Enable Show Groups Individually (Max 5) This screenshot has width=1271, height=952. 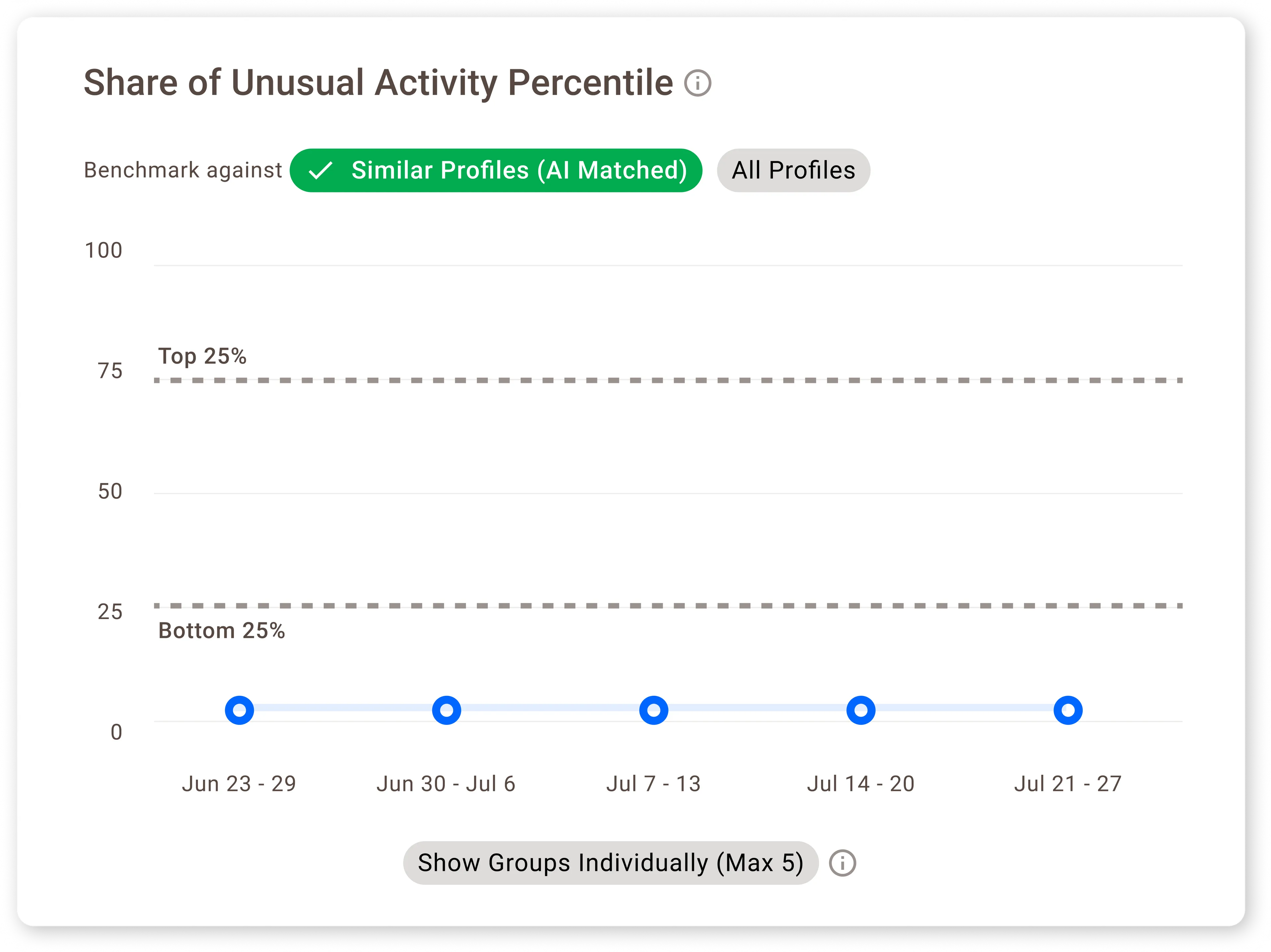tap(610, 863)
